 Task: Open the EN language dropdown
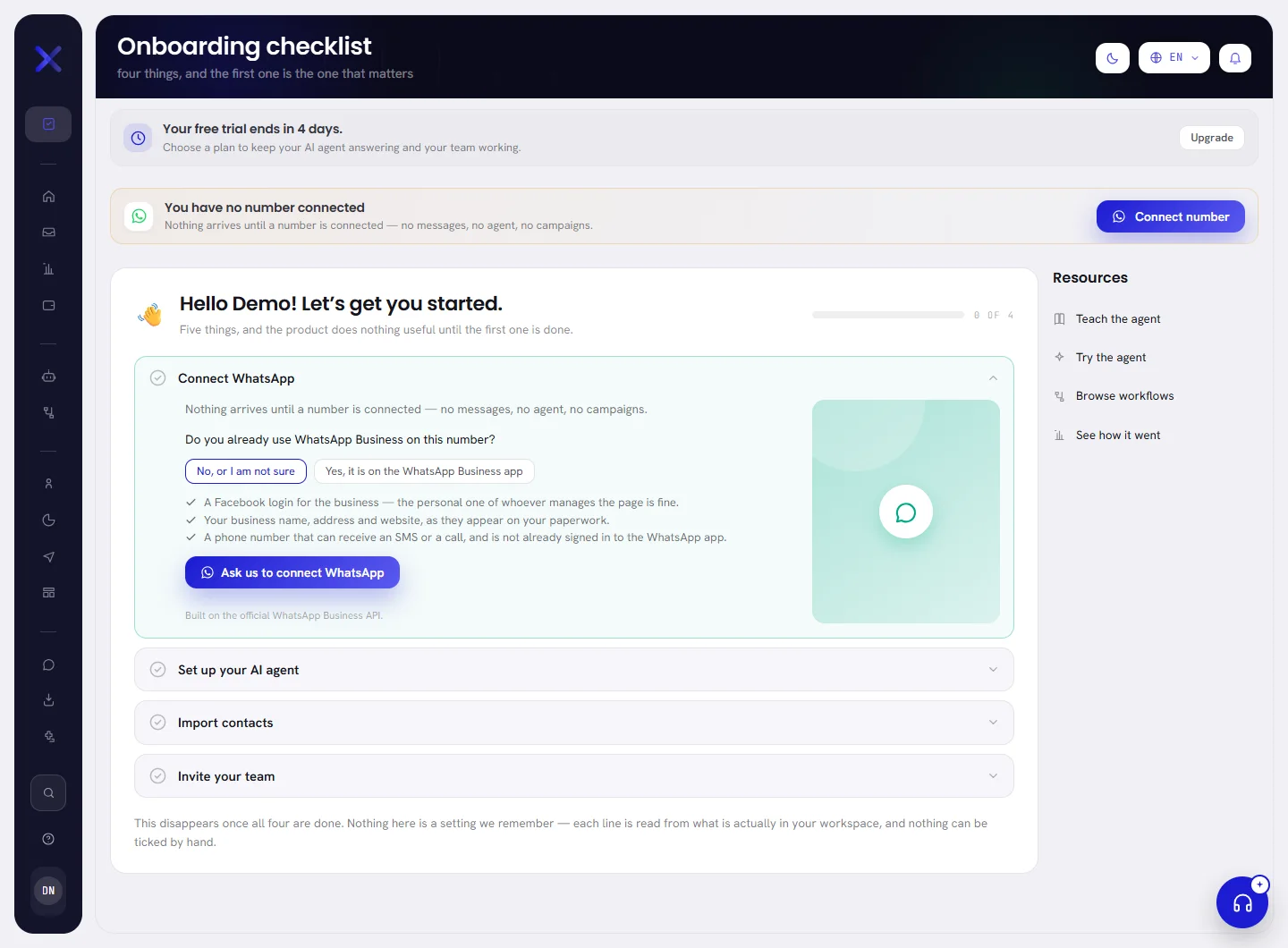coord(1174,58)
